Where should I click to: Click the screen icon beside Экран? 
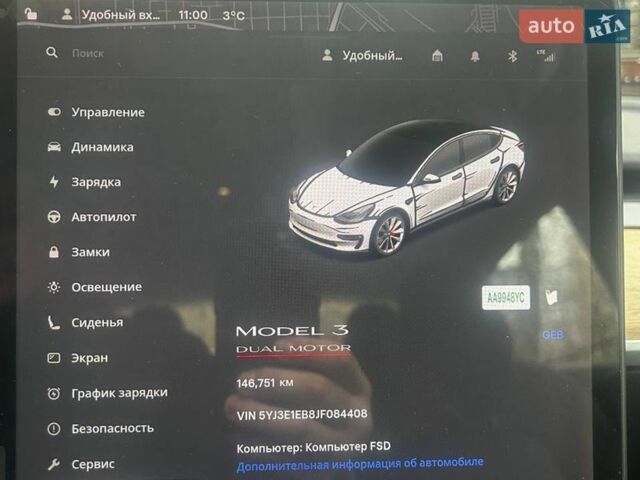point(54,358)
